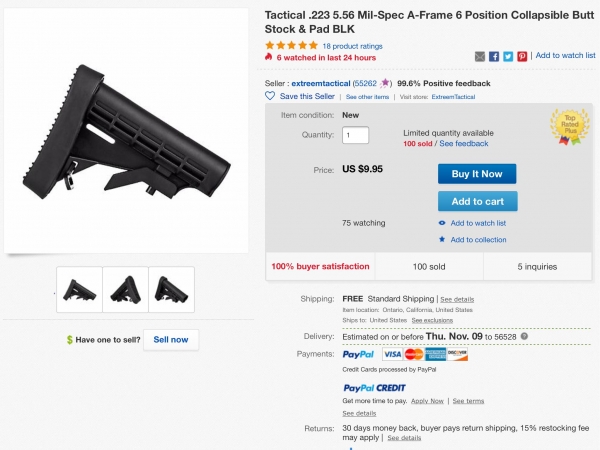This screenshot has width=600, height=450.
Task: Click the Sell now button
Action: [171, 340]
